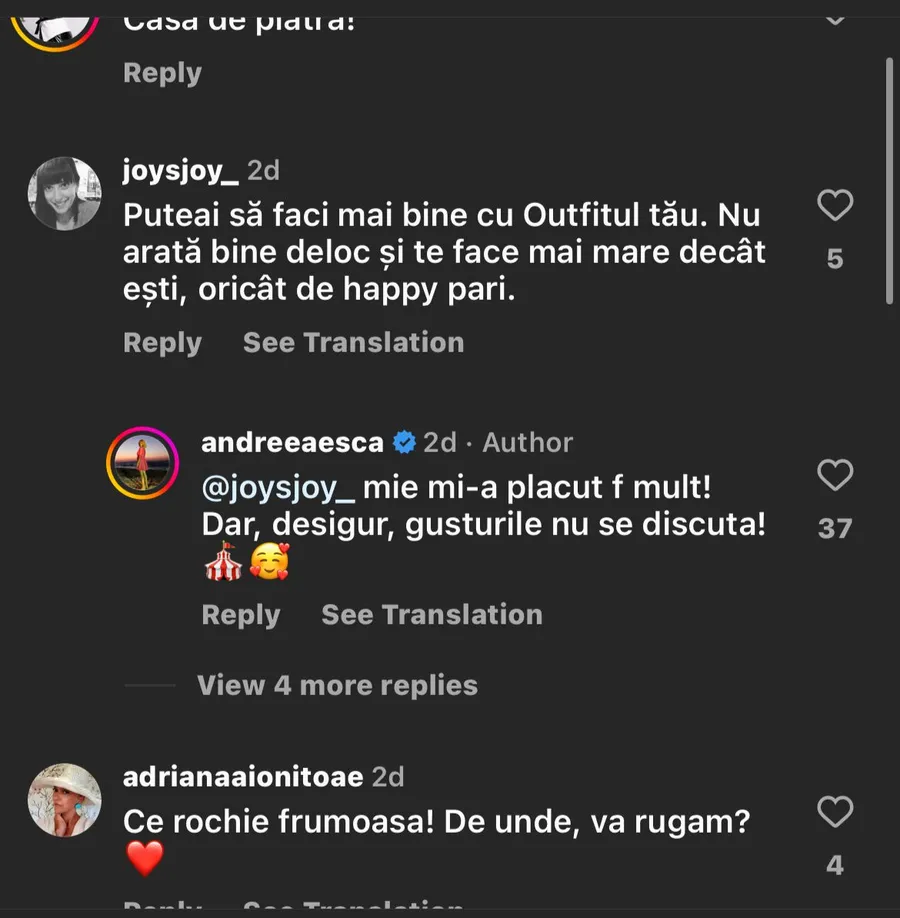Open the andreeaesca username link

pyautogui.click(x=292, y=442)
